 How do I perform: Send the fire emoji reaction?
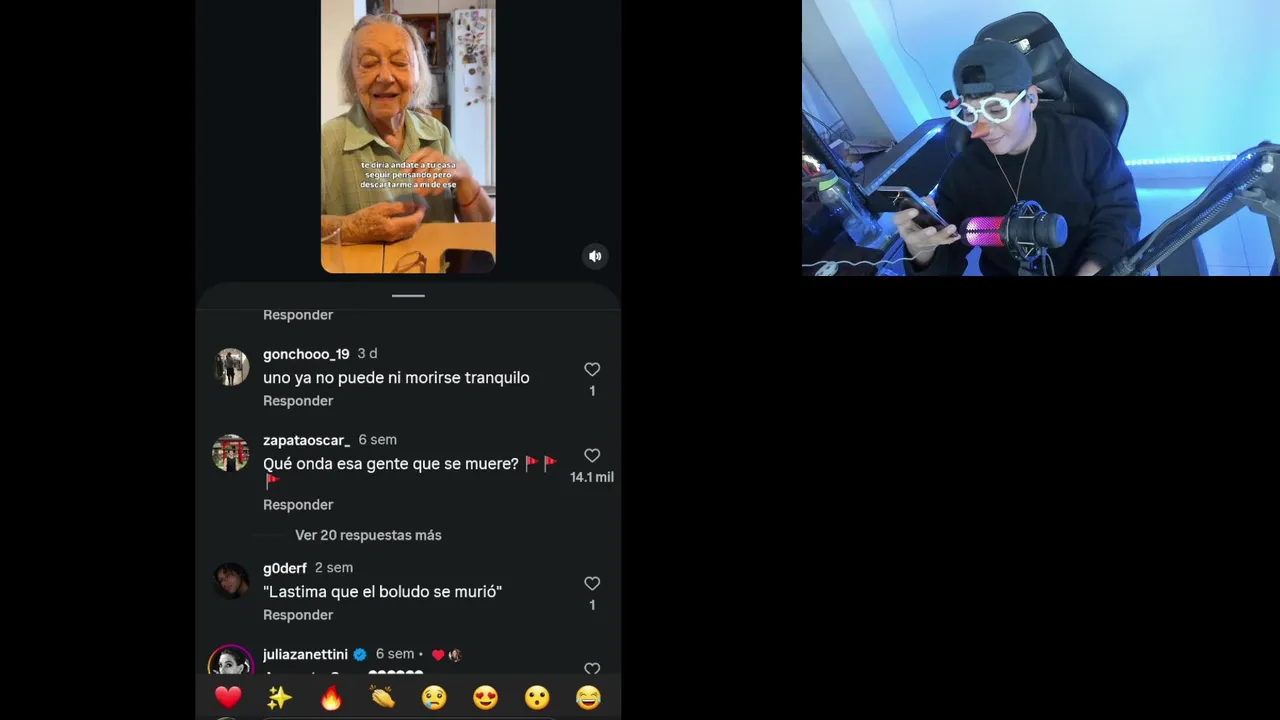pyautogui.click(x=331, y=697)
